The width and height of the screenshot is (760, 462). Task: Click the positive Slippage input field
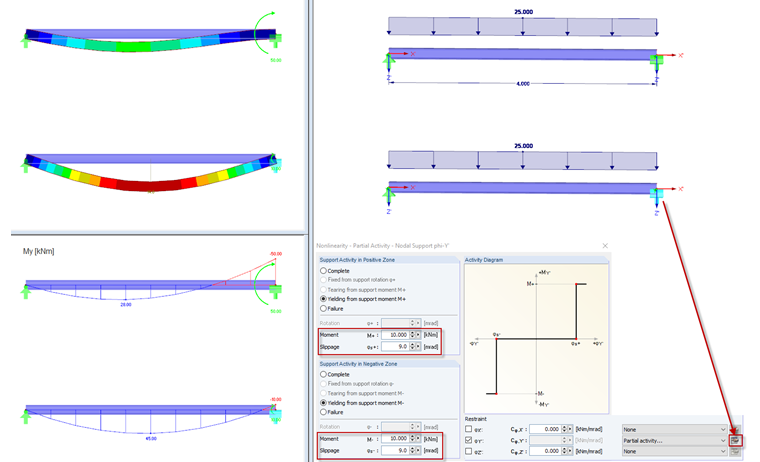tap(395, 347)
